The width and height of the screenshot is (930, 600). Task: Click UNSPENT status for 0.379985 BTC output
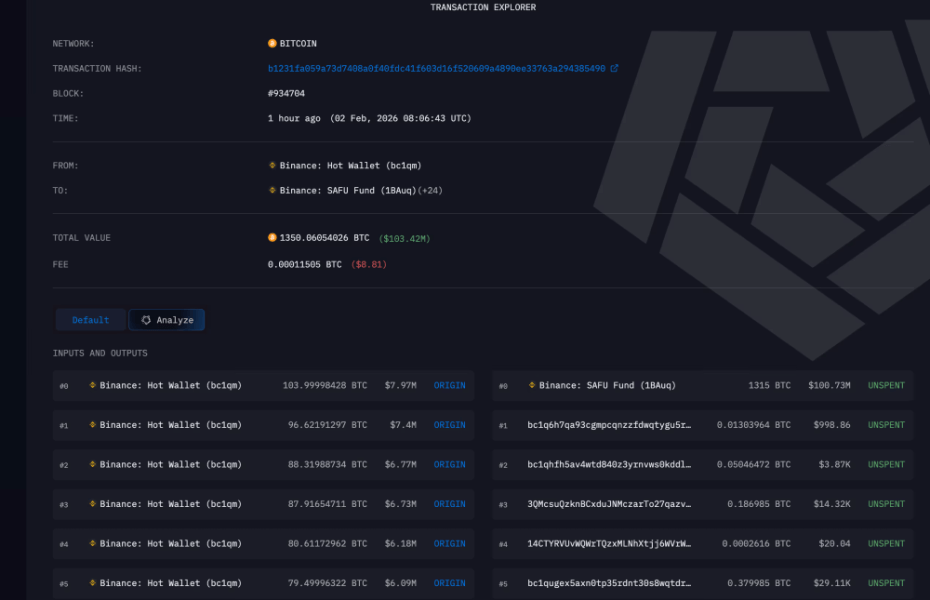click(886, 583)
